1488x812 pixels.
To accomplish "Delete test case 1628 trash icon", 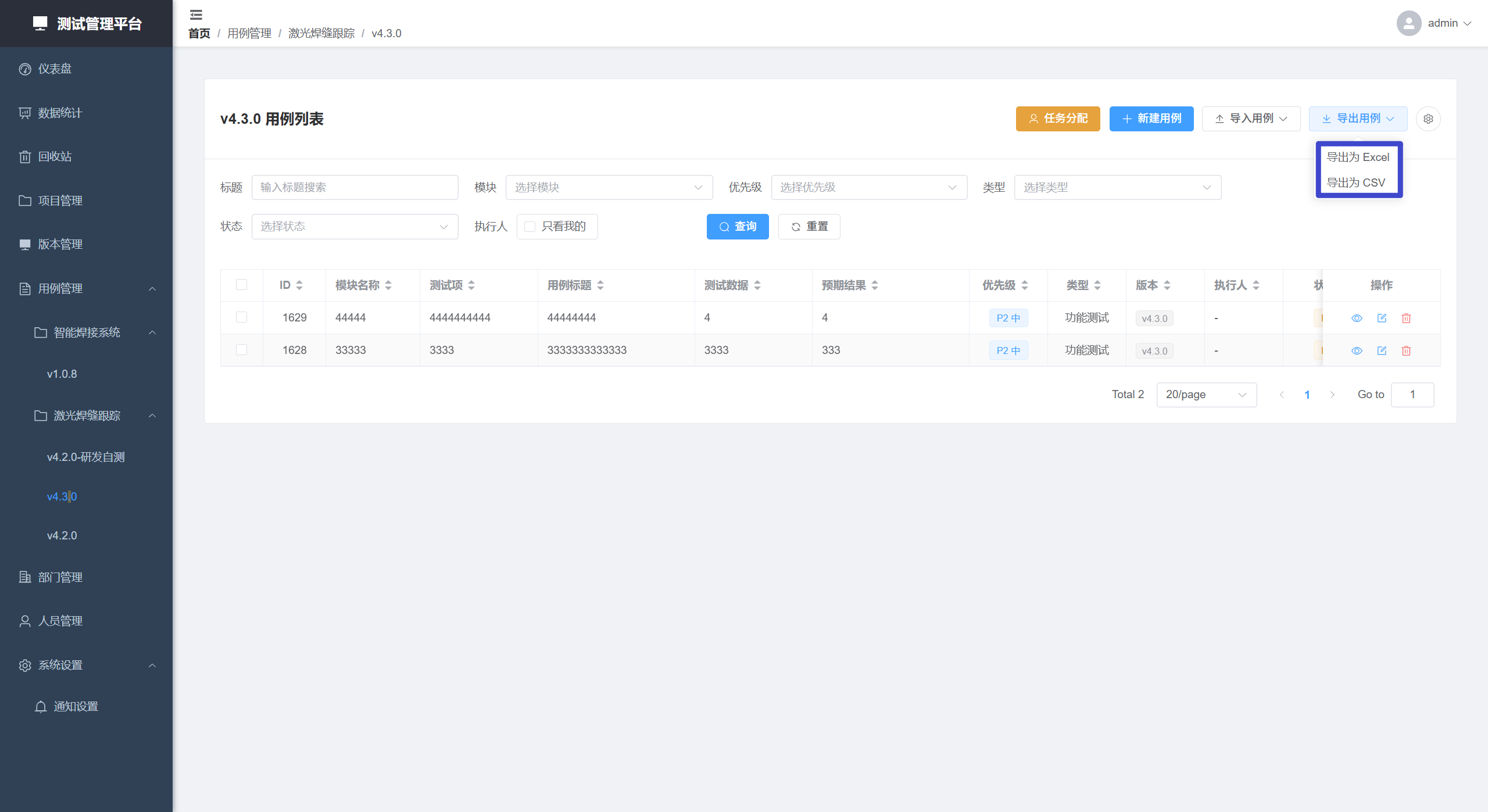I will coord(1406,350).
